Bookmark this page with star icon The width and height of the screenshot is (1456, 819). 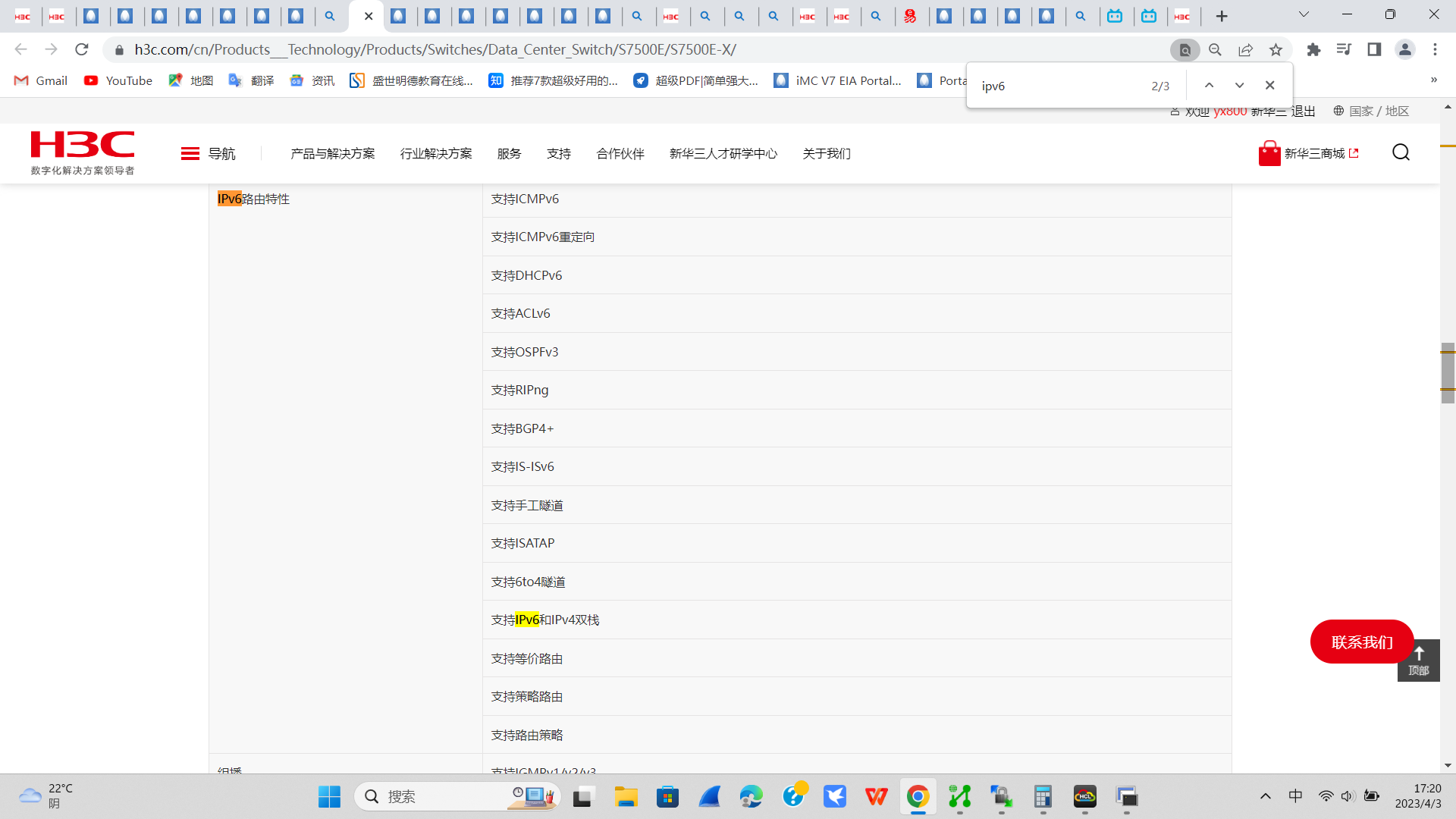click(1276, 50)
